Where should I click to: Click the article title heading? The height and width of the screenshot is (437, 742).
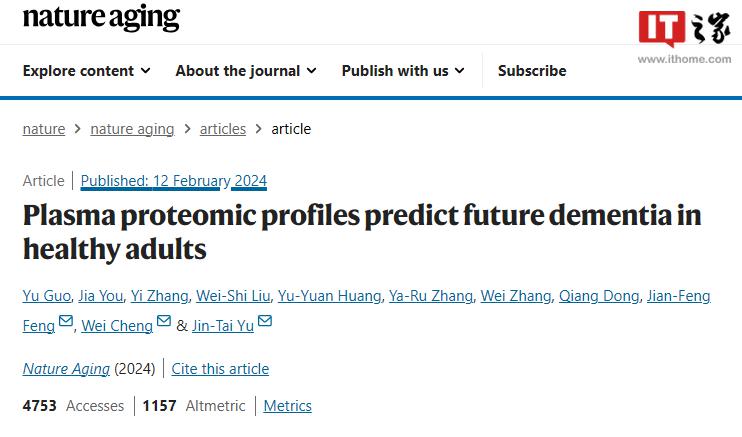pyautogui.click(x=362, y=231)
